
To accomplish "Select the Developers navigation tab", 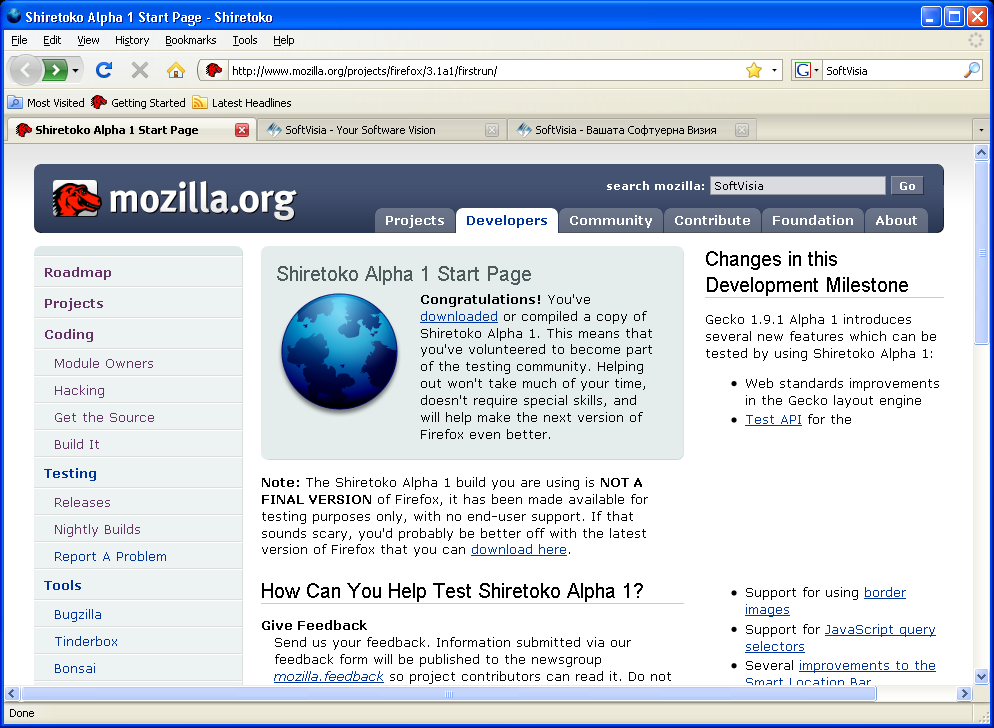I will click(x=507, y=221).
